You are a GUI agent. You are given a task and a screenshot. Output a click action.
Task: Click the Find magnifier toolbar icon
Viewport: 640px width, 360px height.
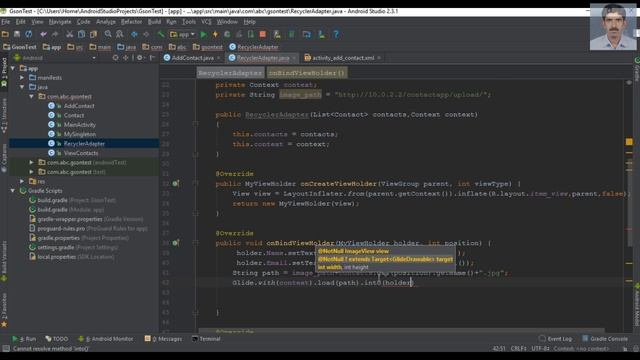pyautogui.click(x=108, y=34)
